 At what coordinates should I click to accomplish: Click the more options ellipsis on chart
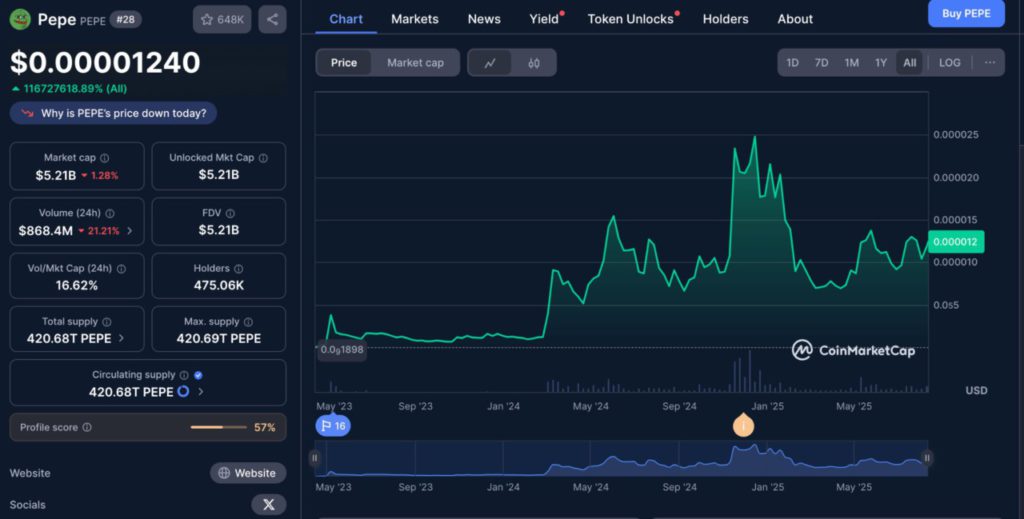pyautogui.click(x=989, y=62)
